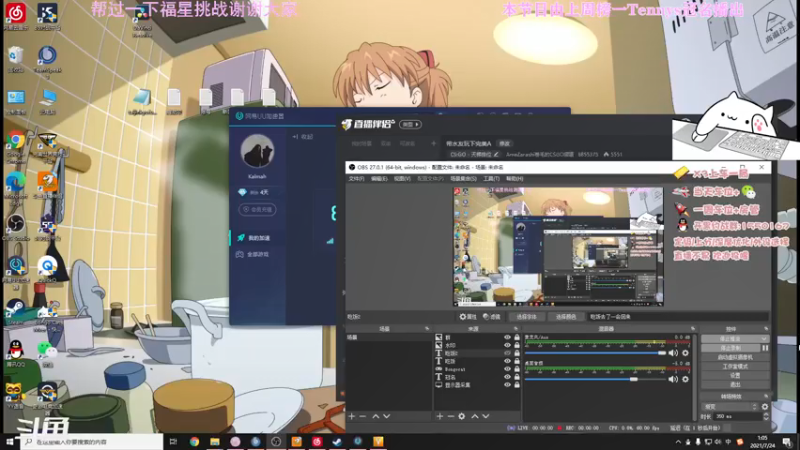800x450 pixels.
Task: Open 桌面音频 audio settings gear
Action: (685, 379)
